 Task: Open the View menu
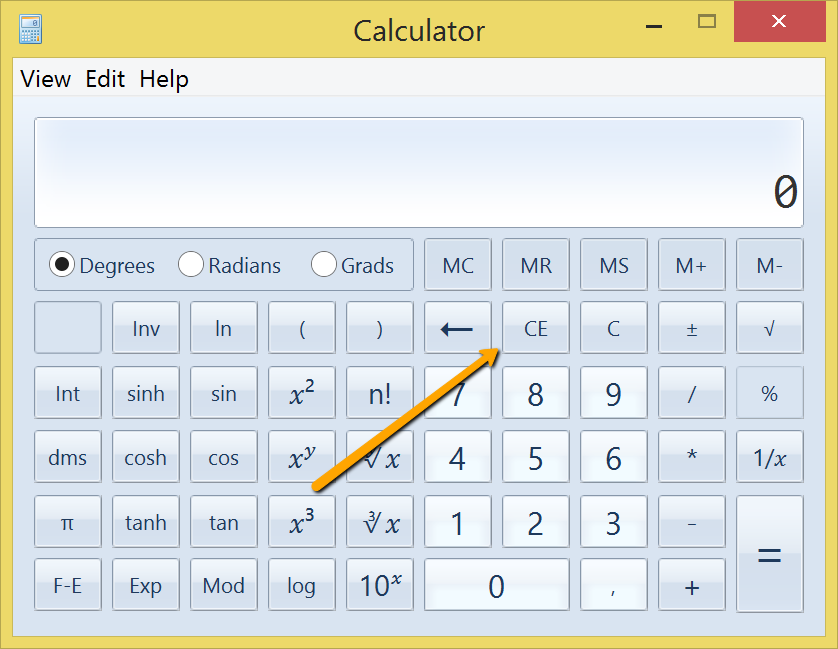pyautogui.click(x=46, y=79)
